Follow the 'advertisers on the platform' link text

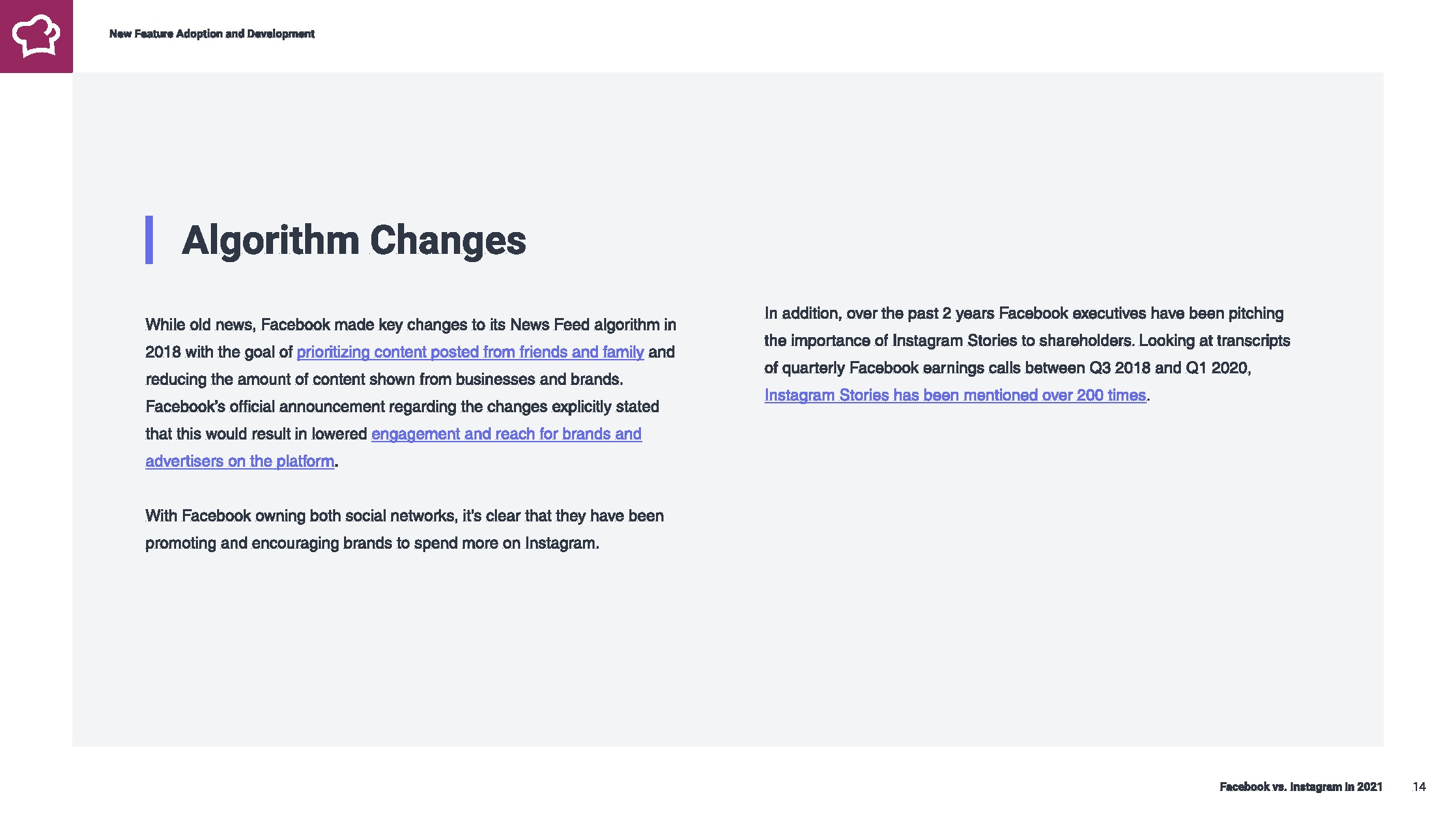pos(240,461)
